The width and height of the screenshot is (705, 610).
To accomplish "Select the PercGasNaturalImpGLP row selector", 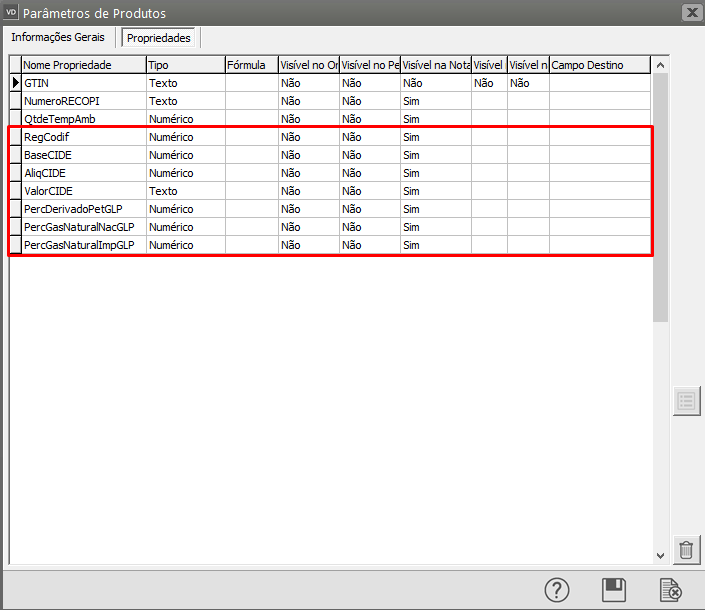I will click(x=16, y=245).
